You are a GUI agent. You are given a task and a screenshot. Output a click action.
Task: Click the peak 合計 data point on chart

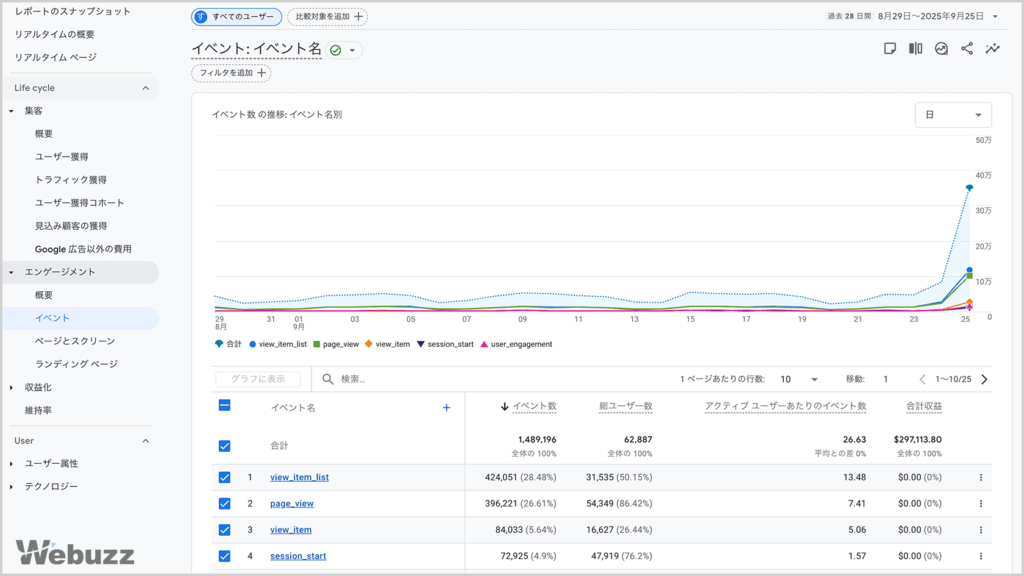pyautogui.click(x=969, y=188)
